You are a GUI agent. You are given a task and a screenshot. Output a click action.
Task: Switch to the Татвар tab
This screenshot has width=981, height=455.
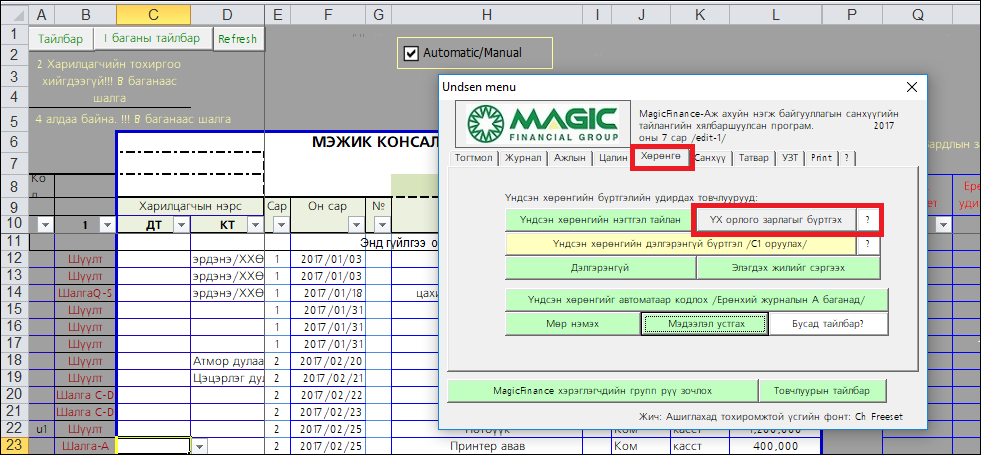[753, 158]
